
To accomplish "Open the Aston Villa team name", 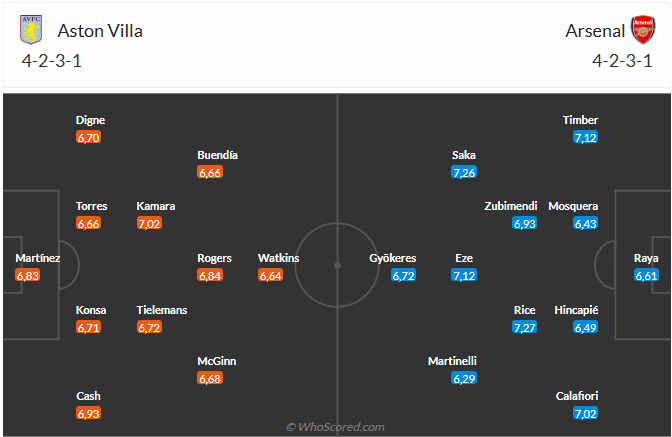I will [100, 30].
